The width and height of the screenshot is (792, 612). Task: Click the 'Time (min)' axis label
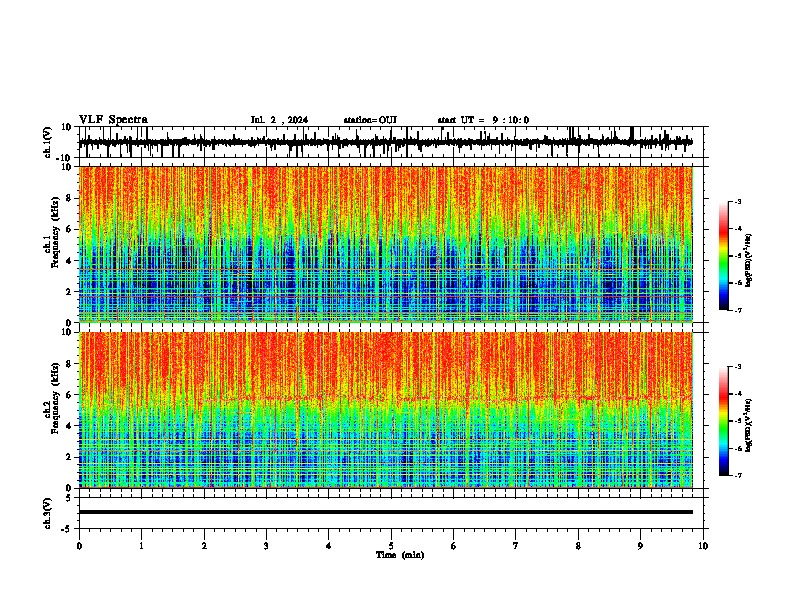(x=400, y=555)
